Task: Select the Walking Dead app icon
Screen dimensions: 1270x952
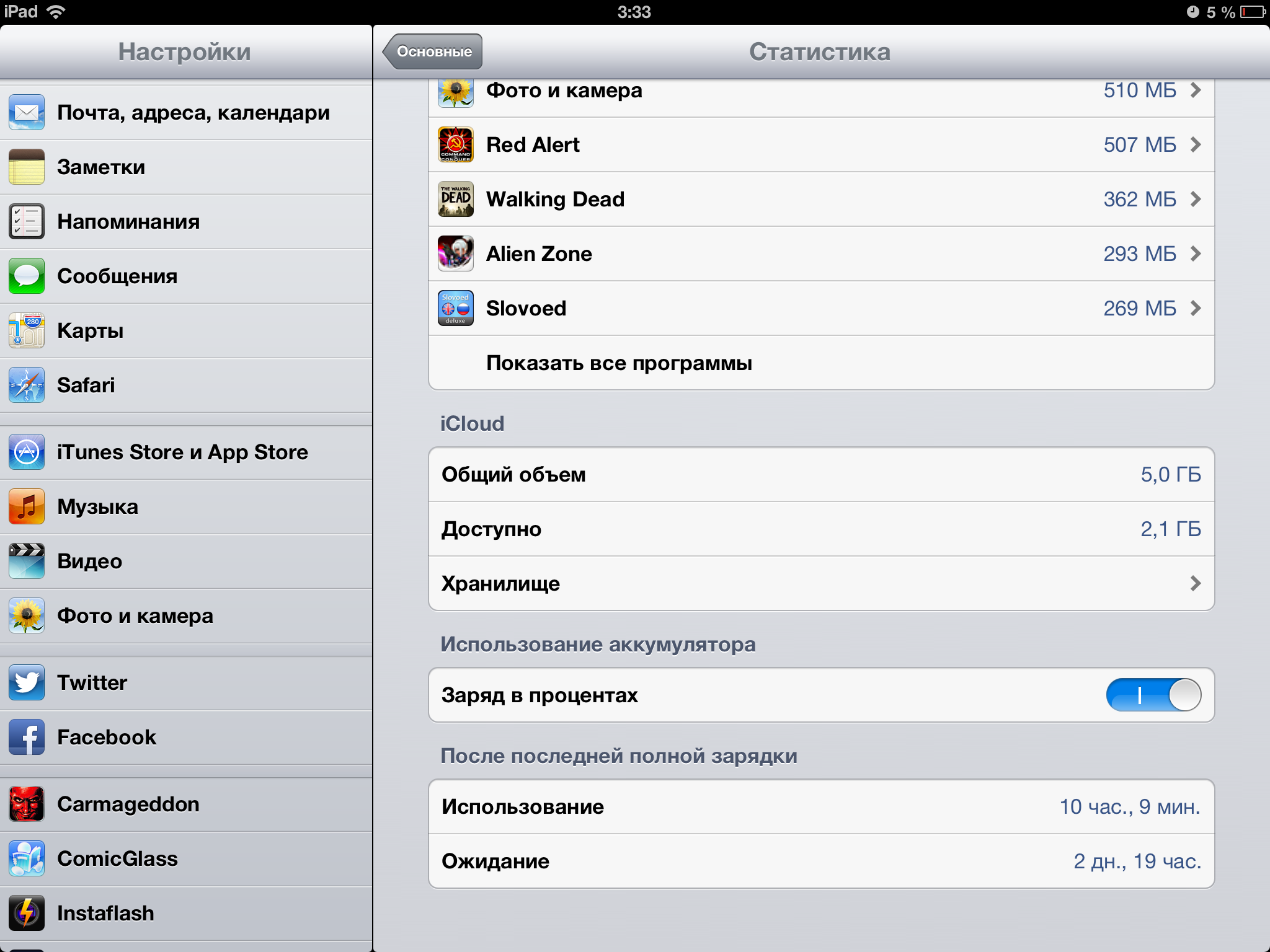Action: pos(456,199)
